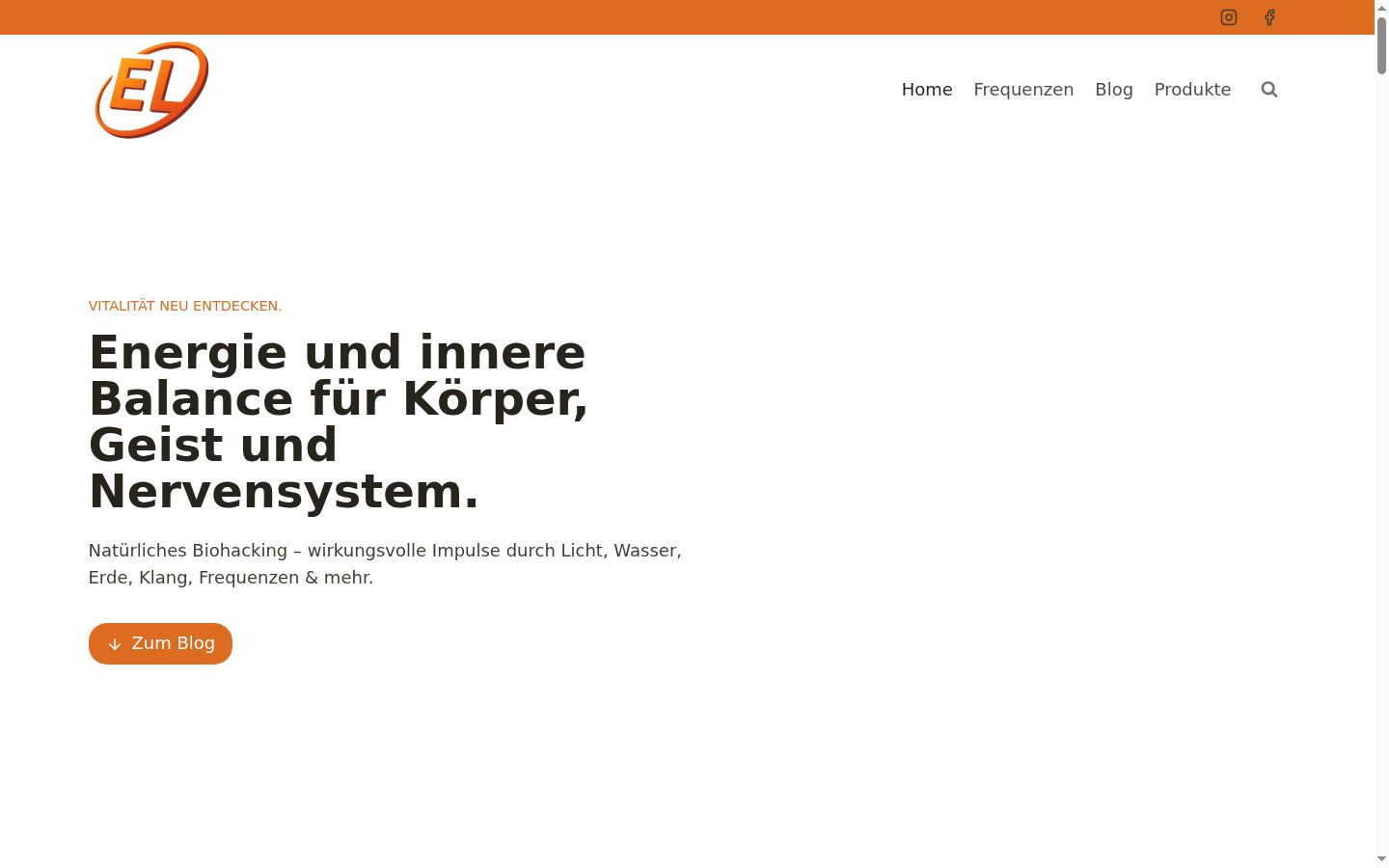Open the Frequenzen menu item
Image resolution: width=1389 pixels, height=868 pixels.
(x=1023, y=90)
